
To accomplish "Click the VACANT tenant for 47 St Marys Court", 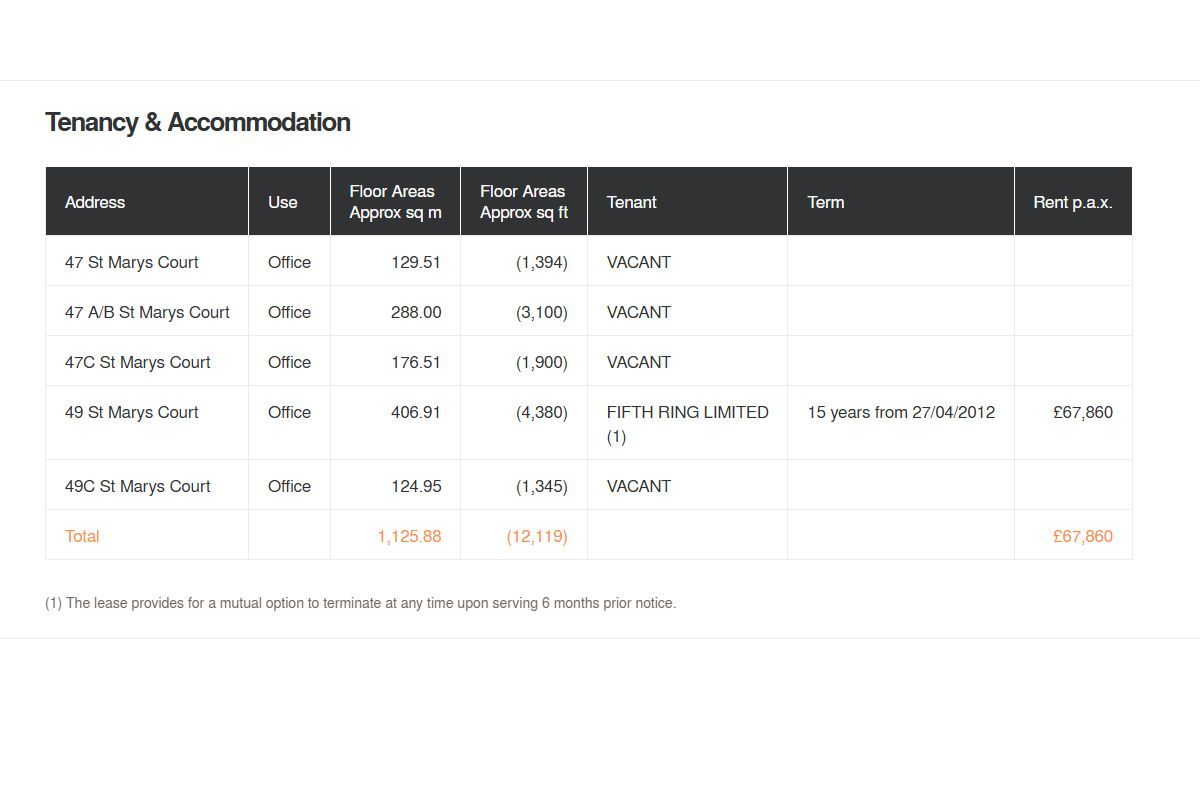I will coord(639,262).
